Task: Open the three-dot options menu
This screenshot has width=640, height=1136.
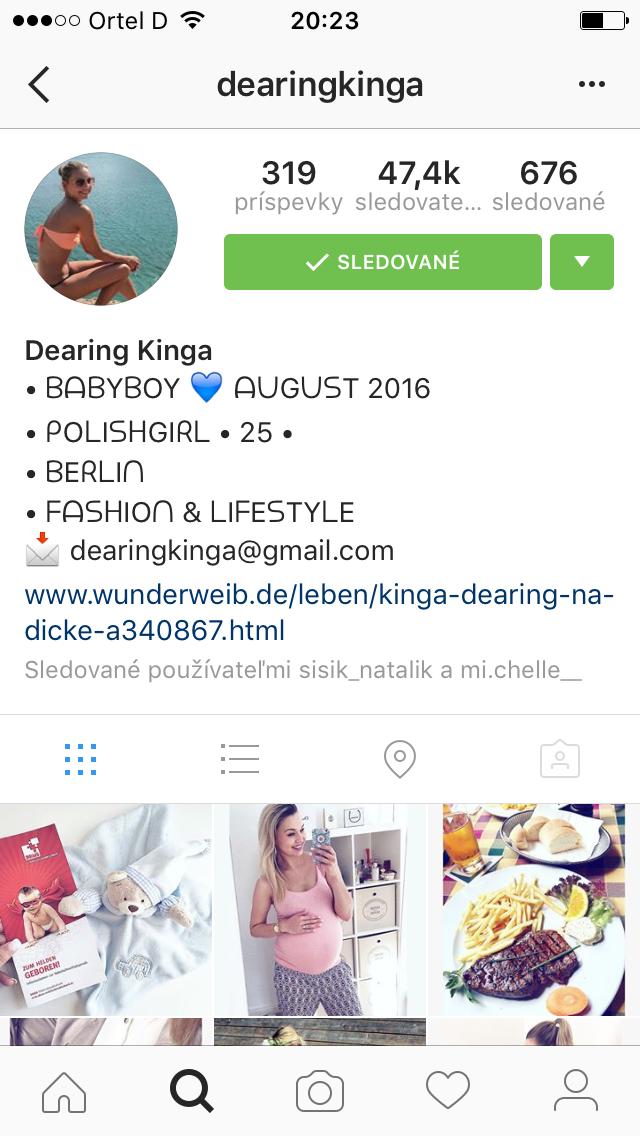Action: [x=591, y=85]
